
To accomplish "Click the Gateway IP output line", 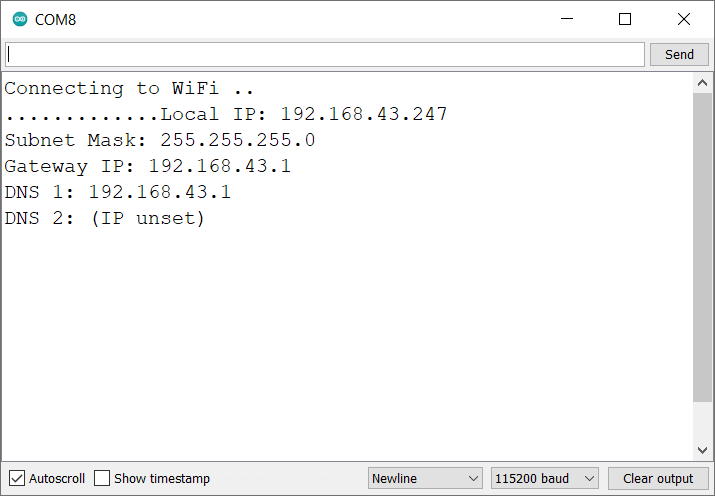I will coord(148,166).
